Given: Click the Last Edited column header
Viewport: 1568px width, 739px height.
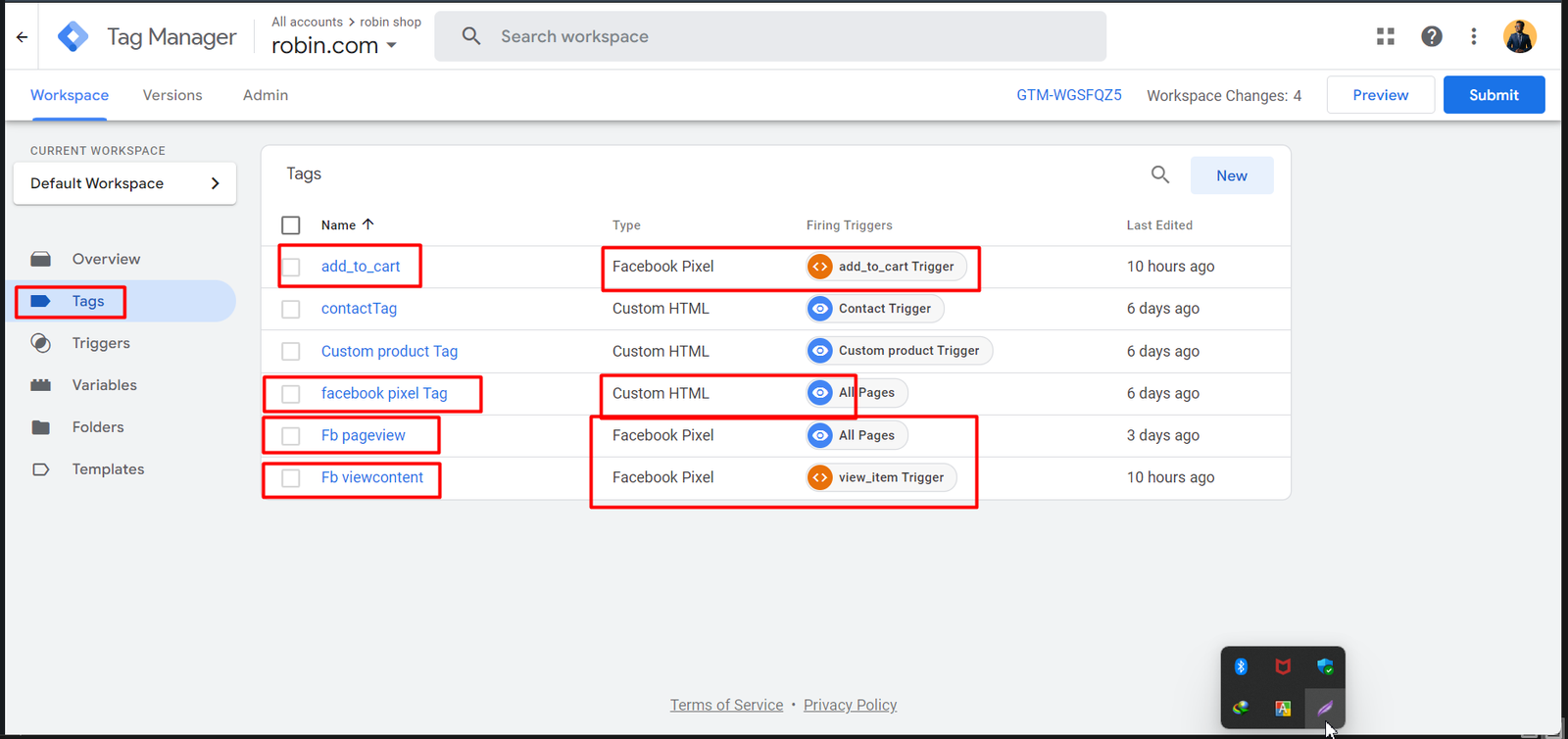Looking at the screenshot, I should click(1159, 225).
